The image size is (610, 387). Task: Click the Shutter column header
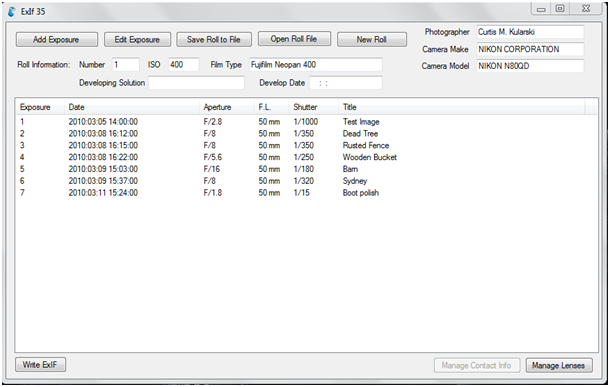[314, 107]
